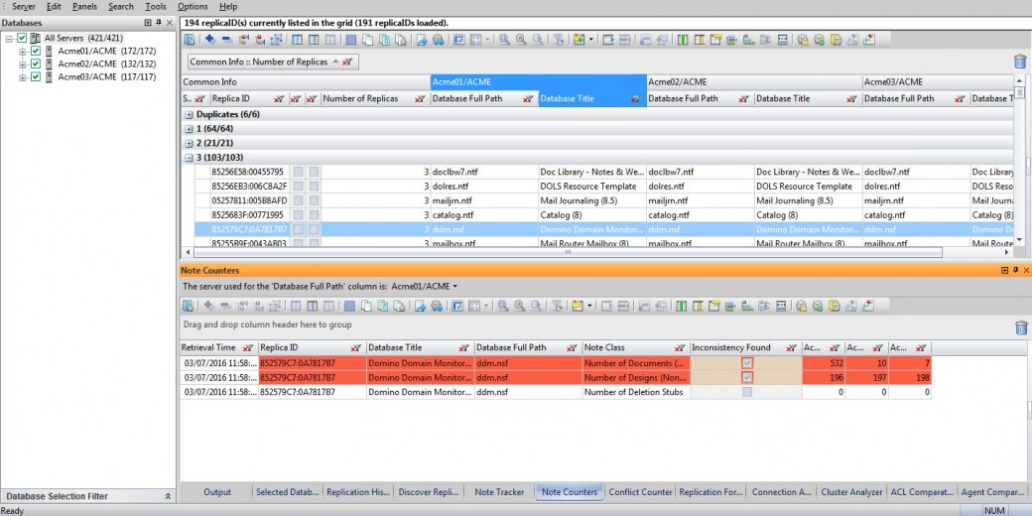Image resolution: width=1032 pixels, height=516 pixels.
Task: Toggle Inconsistency checkbox for Number of Designs row
Action: (747, 378)
